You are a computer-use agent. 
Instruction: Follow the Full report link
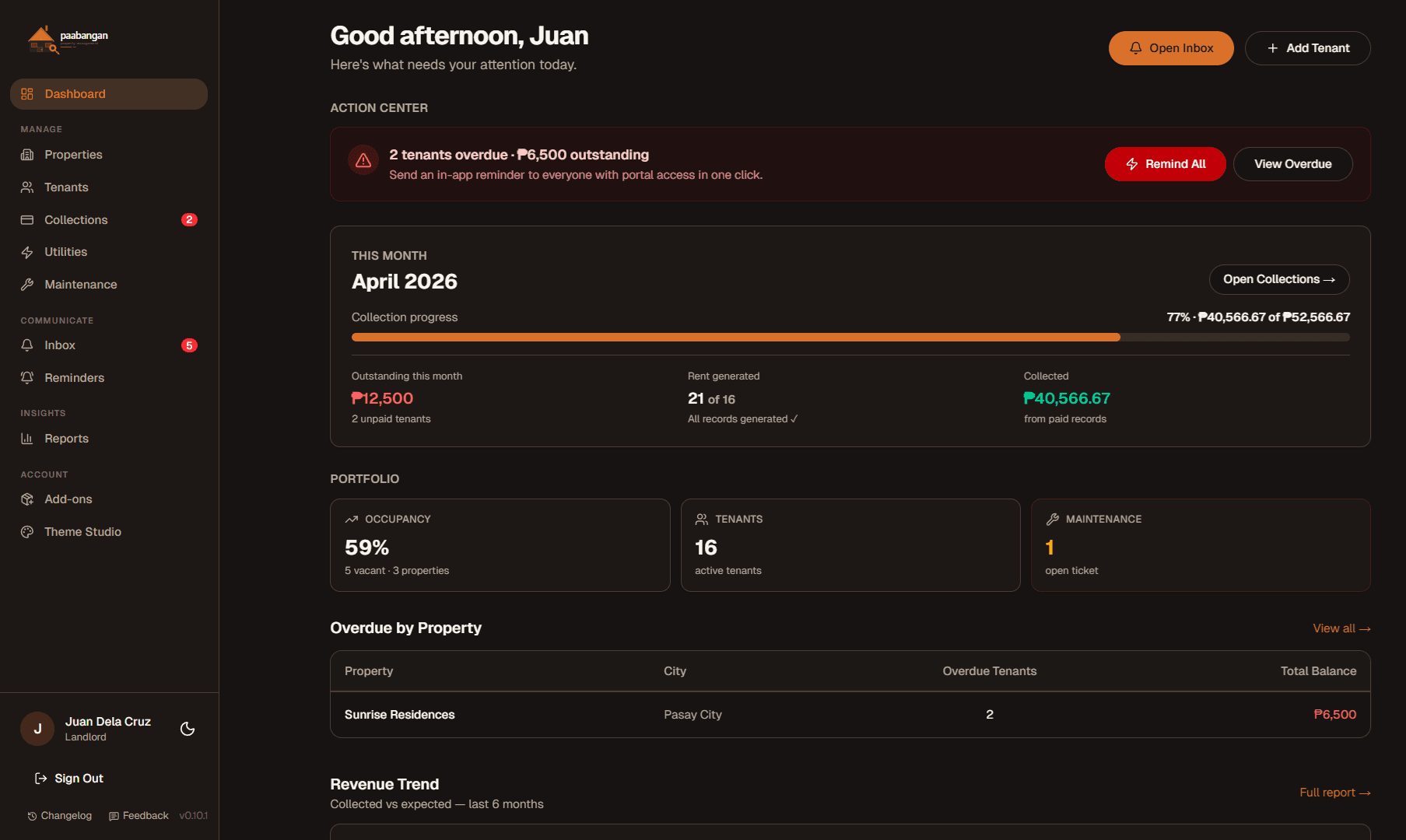1335,793
